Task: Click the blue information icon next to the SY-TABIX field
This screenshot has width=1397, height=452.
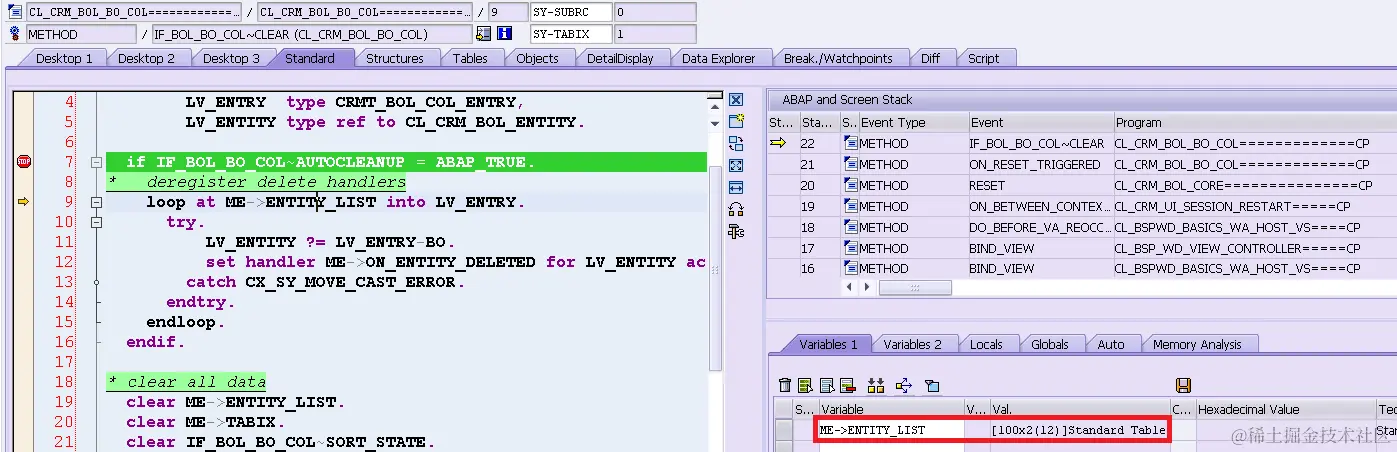Action: point(504,34)
